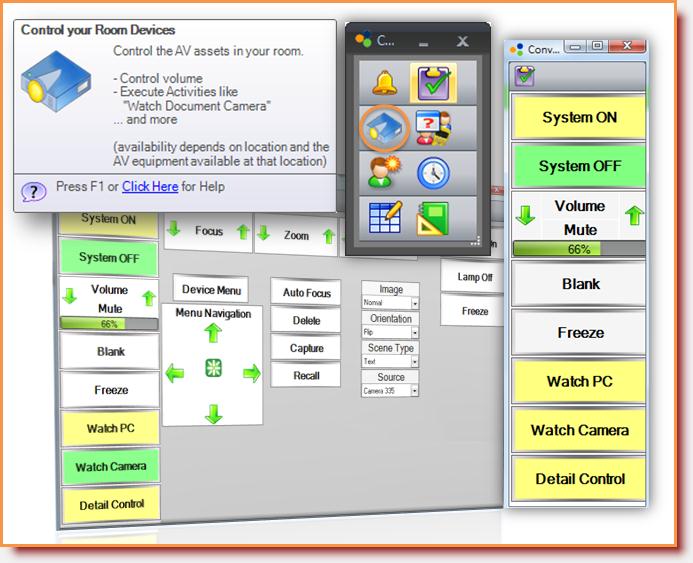Toggle Mute in back window
The width and height of the screenshot is (693, 563).
(x=110, y=308)
